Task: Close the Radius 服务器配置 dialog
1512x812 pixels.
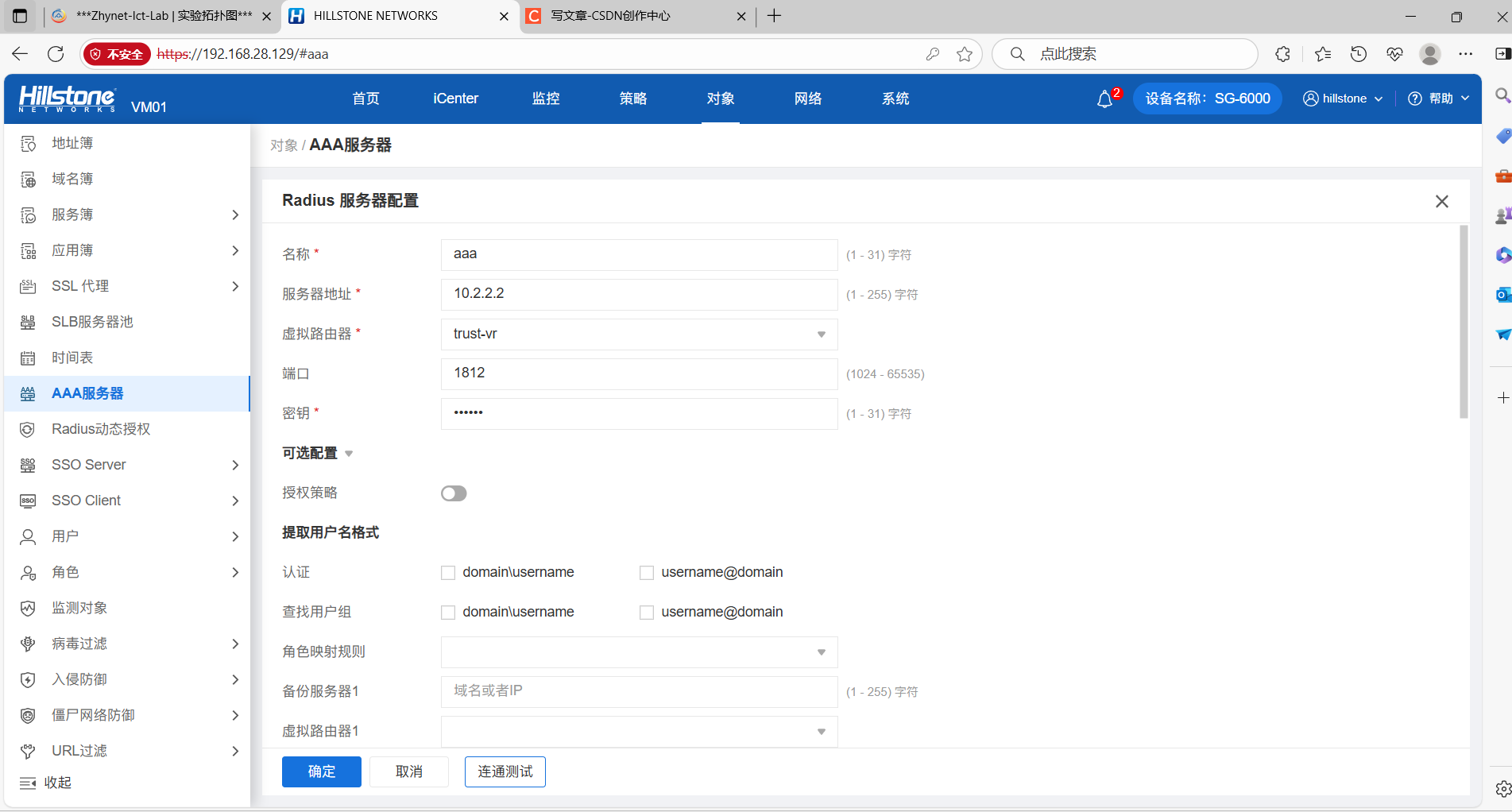Action: pyautogui.click(x=1442, y=202)
